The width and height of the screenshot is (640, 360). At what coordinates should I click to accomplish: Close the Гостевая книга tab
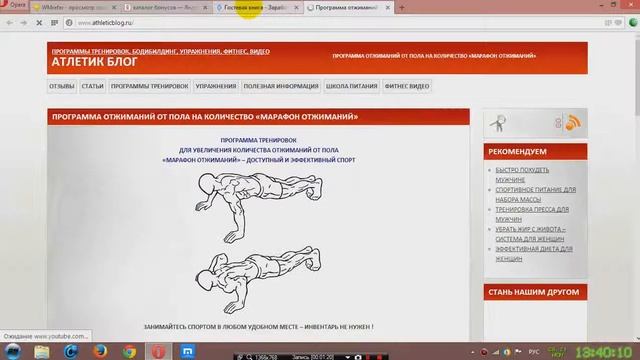click(x=296, y=7)
